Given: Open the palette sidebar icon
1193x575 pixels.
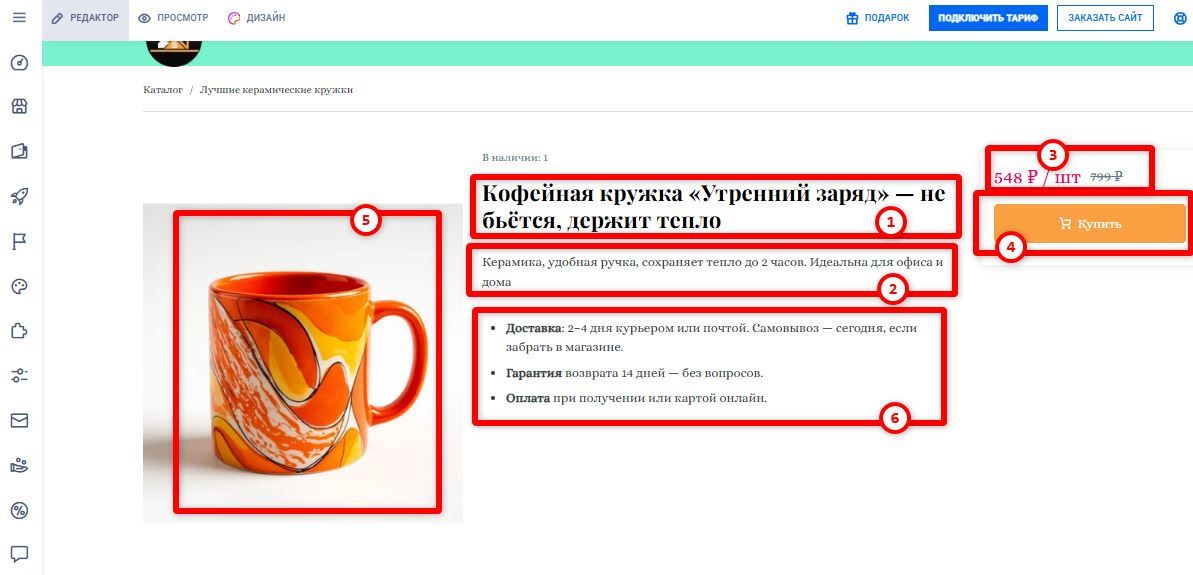Looking at the screenshot, I should click(19, 286).
